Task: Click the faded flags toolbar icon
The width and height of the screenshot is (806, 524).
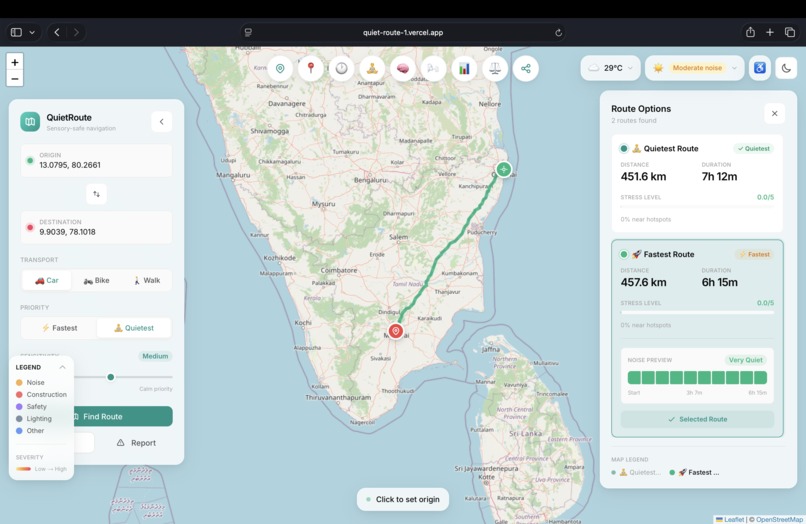Action: [433, 68]
